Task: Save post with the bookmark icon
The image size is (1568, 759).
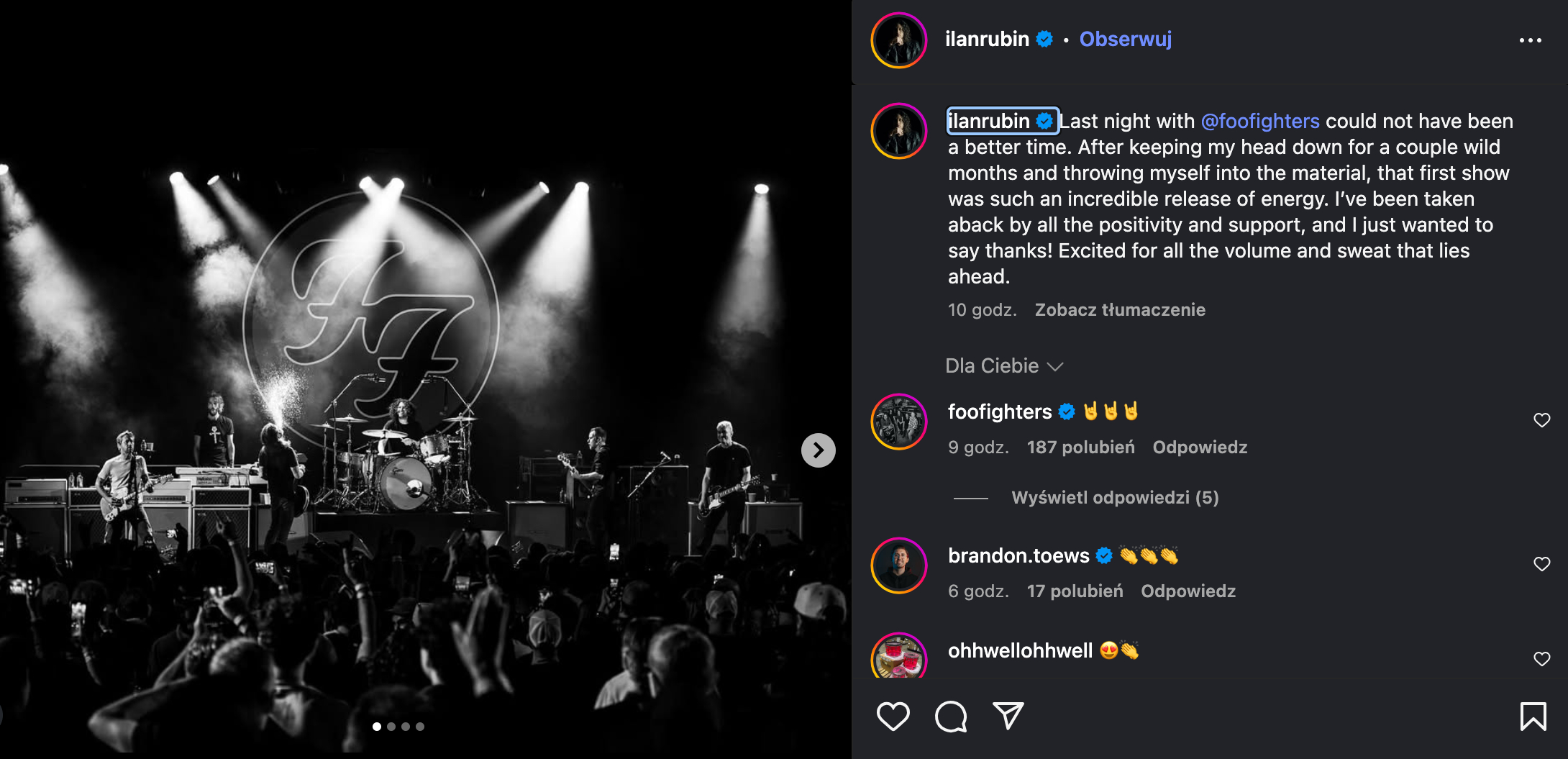Action: pos(1533,717)
